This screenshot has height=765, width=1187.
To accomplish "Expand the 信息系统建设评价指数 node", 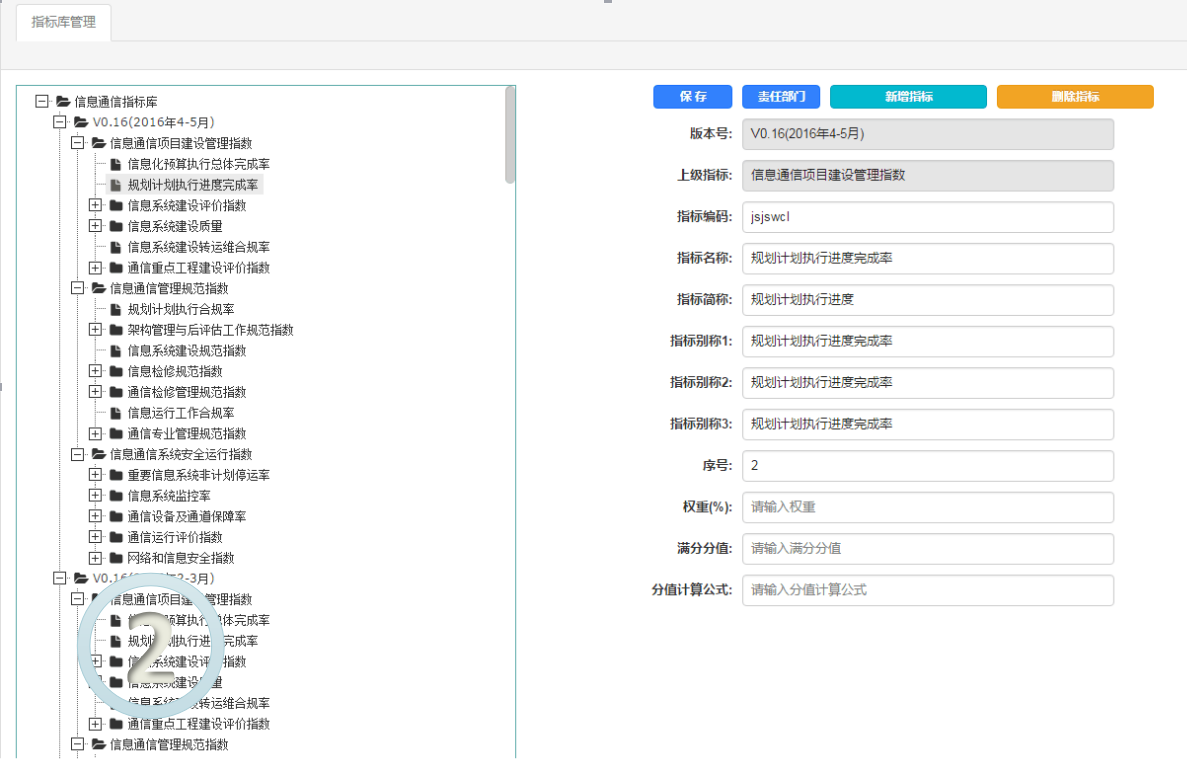I will tap(96, 205).
